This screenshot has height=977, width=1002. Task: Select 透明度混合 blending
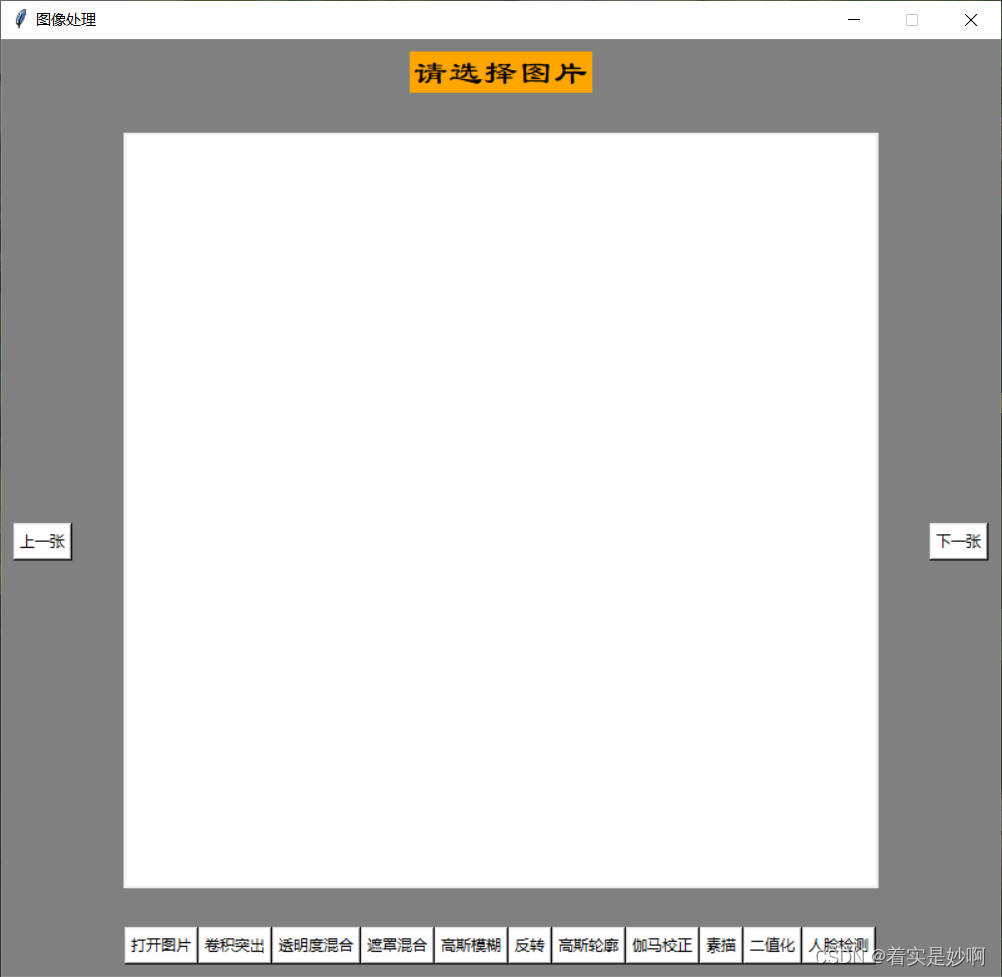(316, 945)
